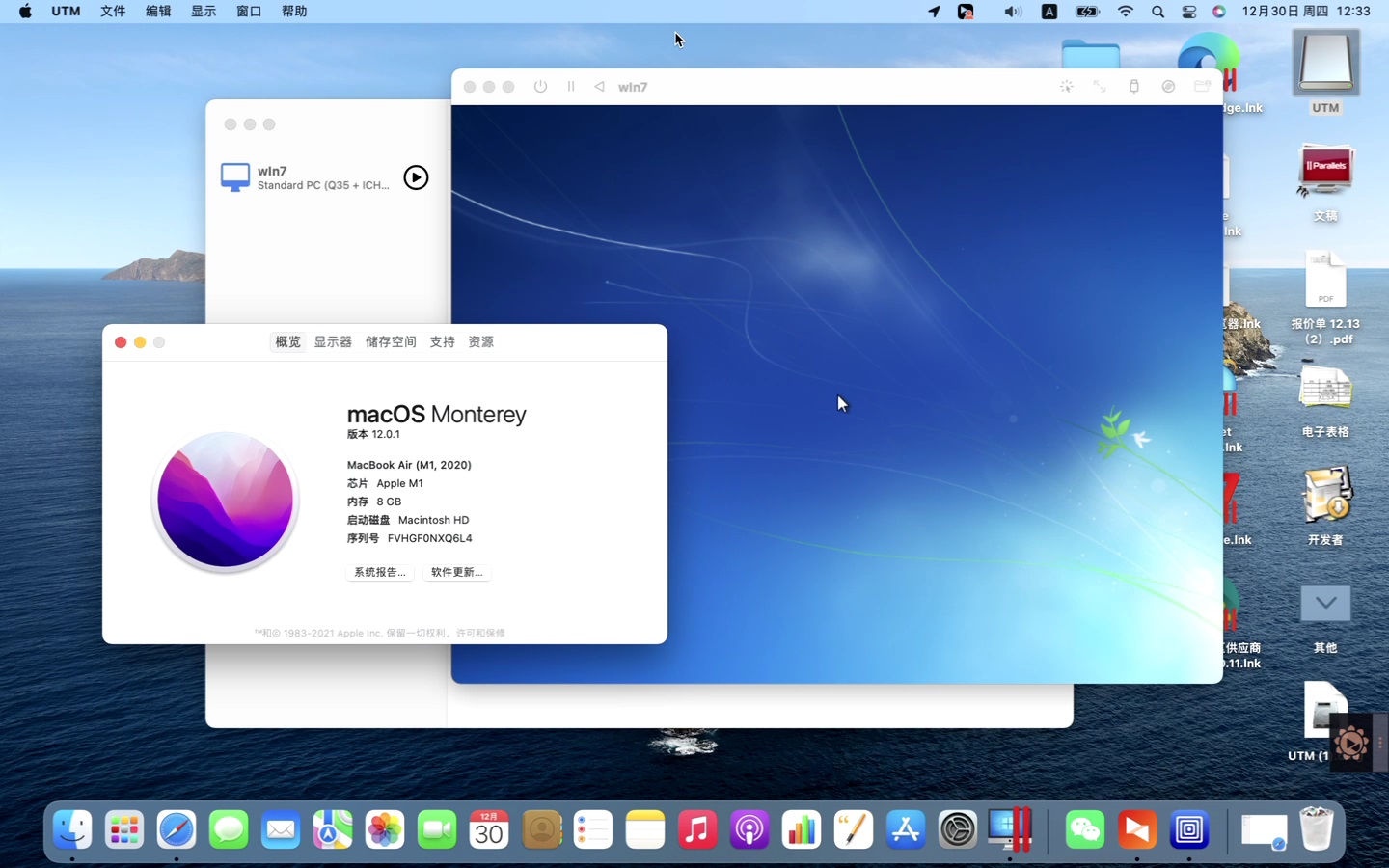Select the win7 virtual machine in UTM list

point(325,177)
